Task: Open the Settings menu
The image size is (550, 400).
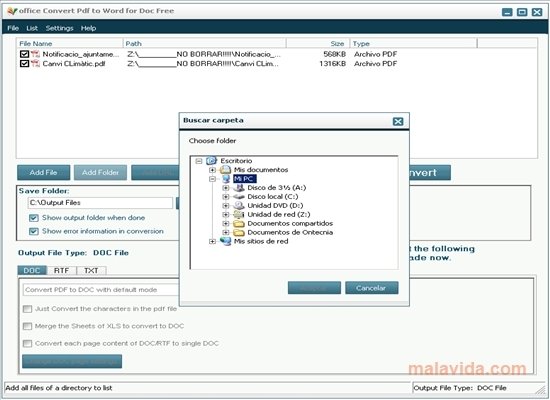Action: (59, 28)
